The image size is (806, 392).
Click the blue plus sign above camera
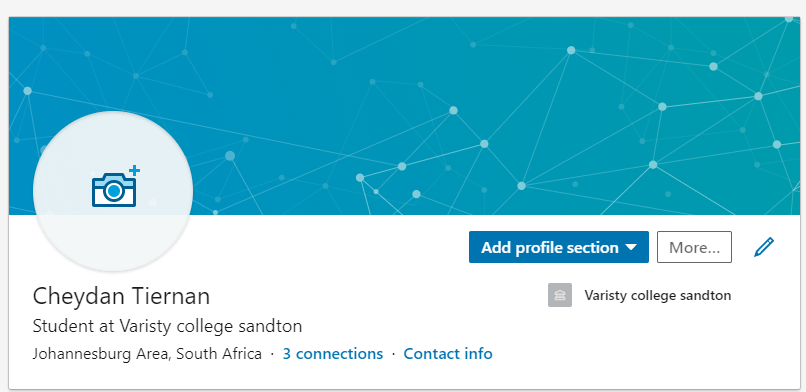[x=134, y=170]
